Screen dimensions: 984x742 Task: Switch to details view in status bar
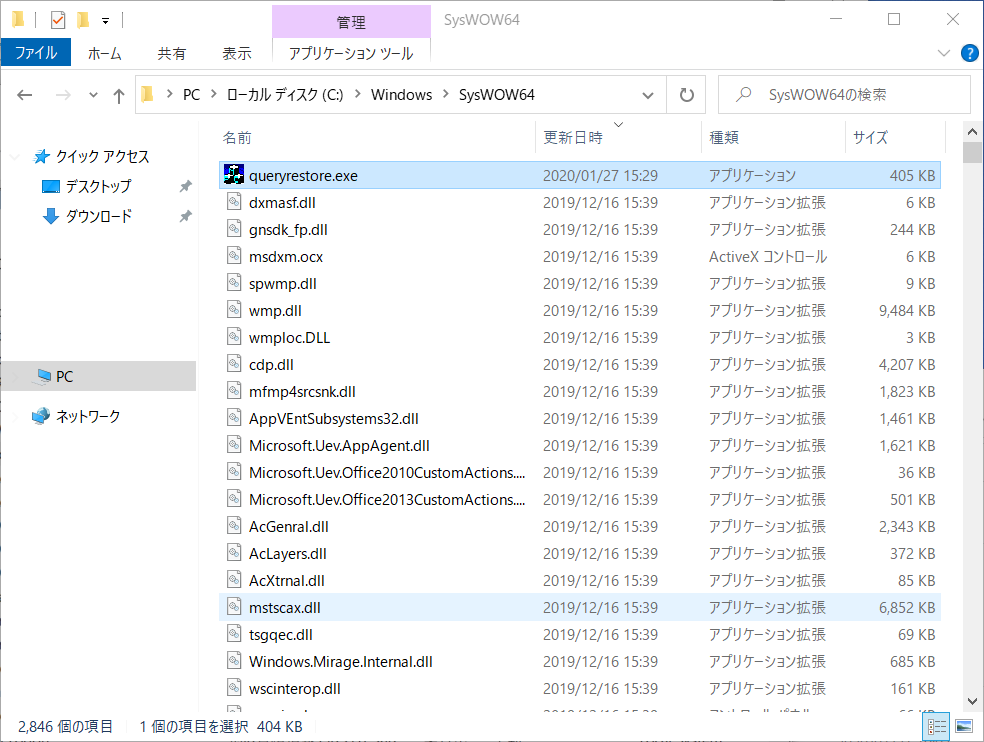coord(936,727)
